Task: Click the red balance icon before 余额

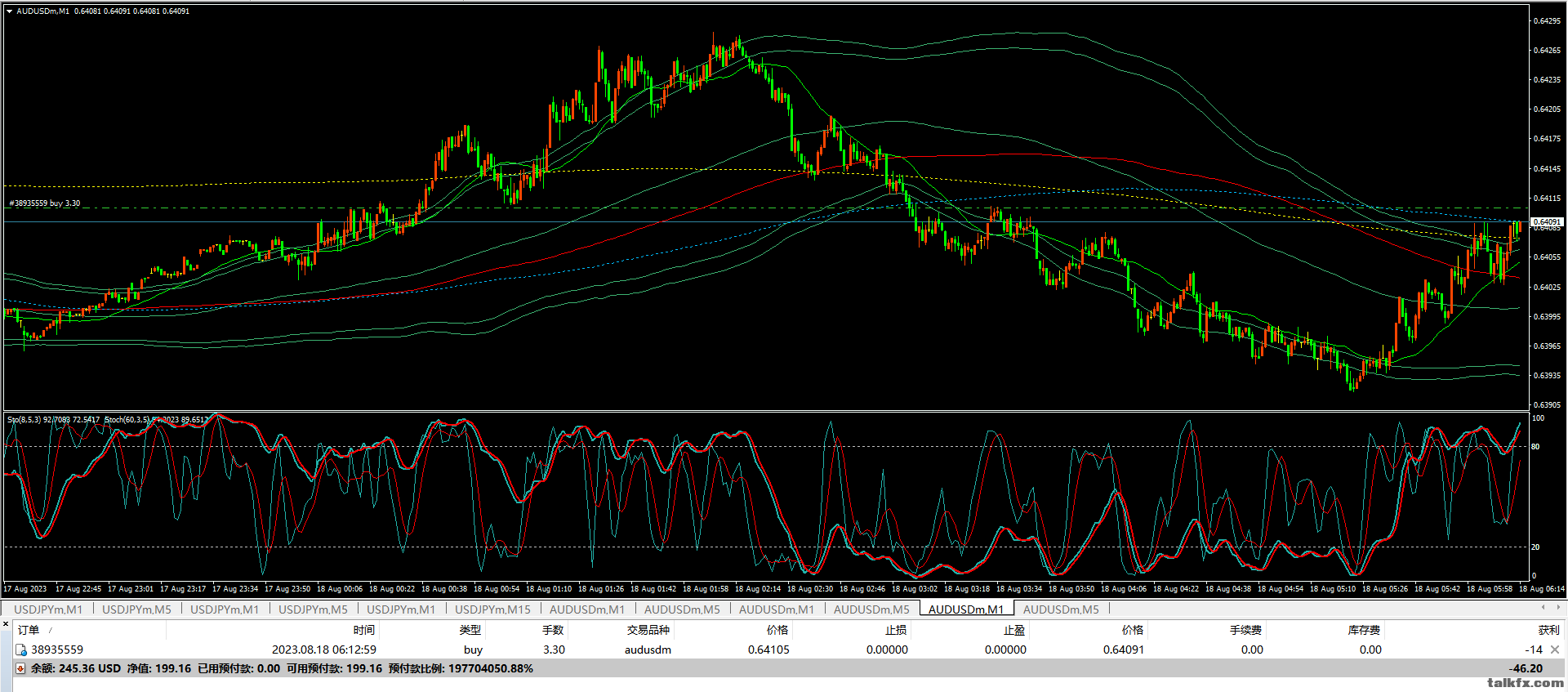Action: click(x=21, y=668)
